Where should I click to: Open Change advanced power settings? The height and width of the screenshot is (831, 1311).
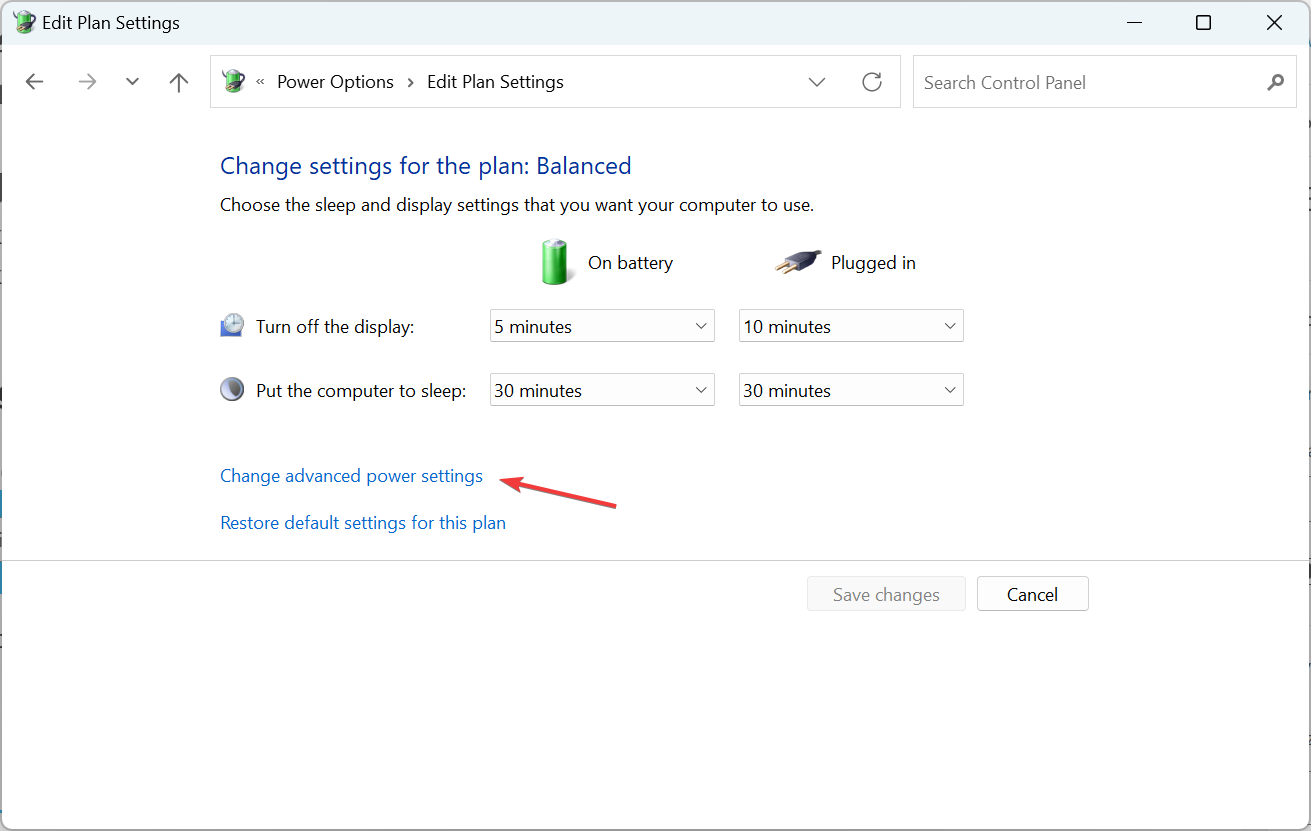[x=351, y=476]
